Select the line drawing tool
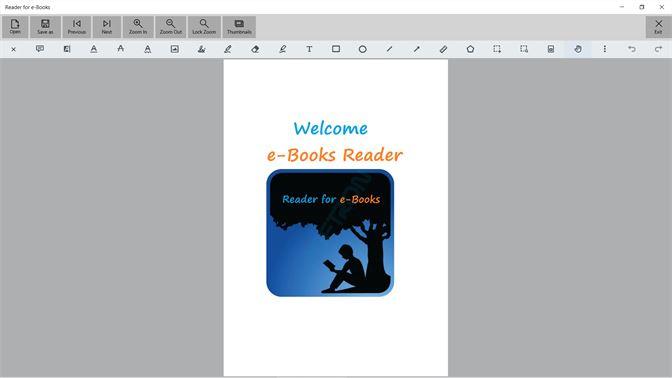The width and height of the screenshot is (672, 378). 390,49
